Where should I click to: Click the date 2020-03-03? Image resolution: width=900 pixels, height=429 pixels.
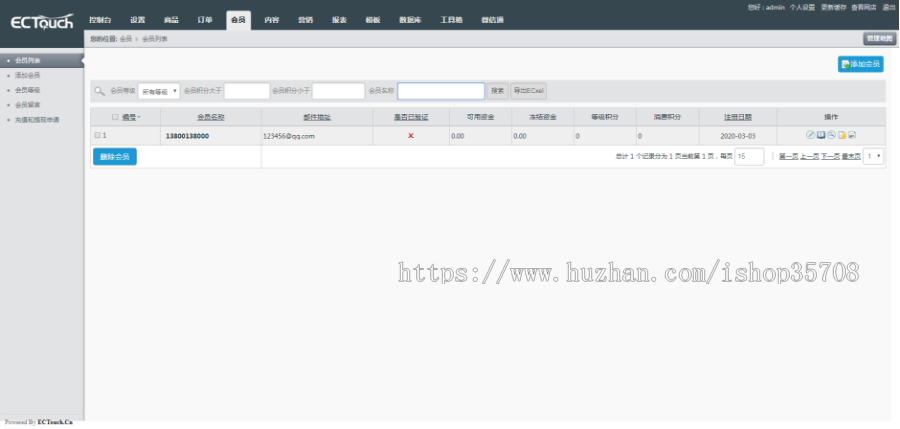[x=738, y=136]
